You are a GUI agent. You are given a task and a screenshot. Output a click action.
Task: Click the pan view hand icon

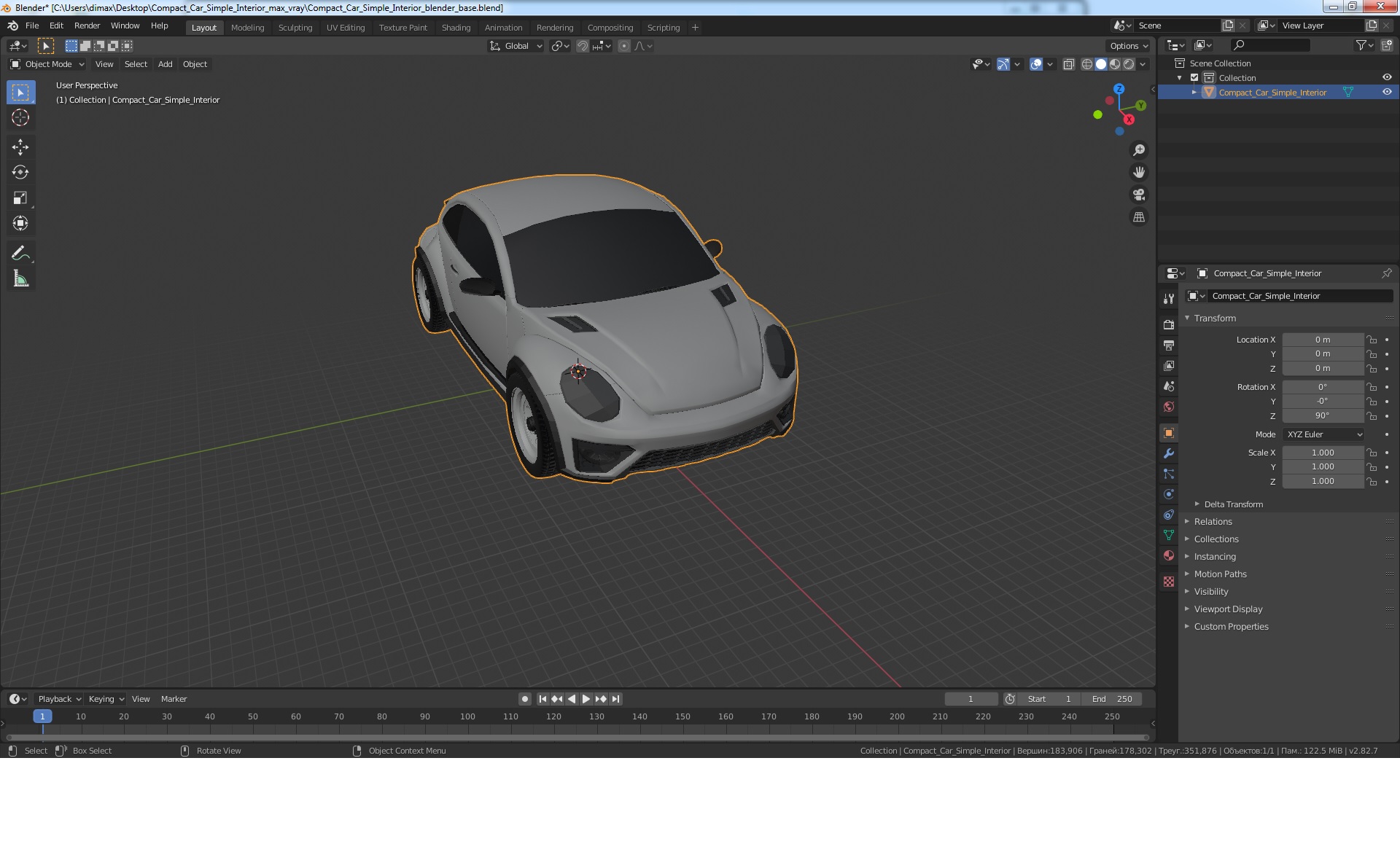pos(1139,173)
